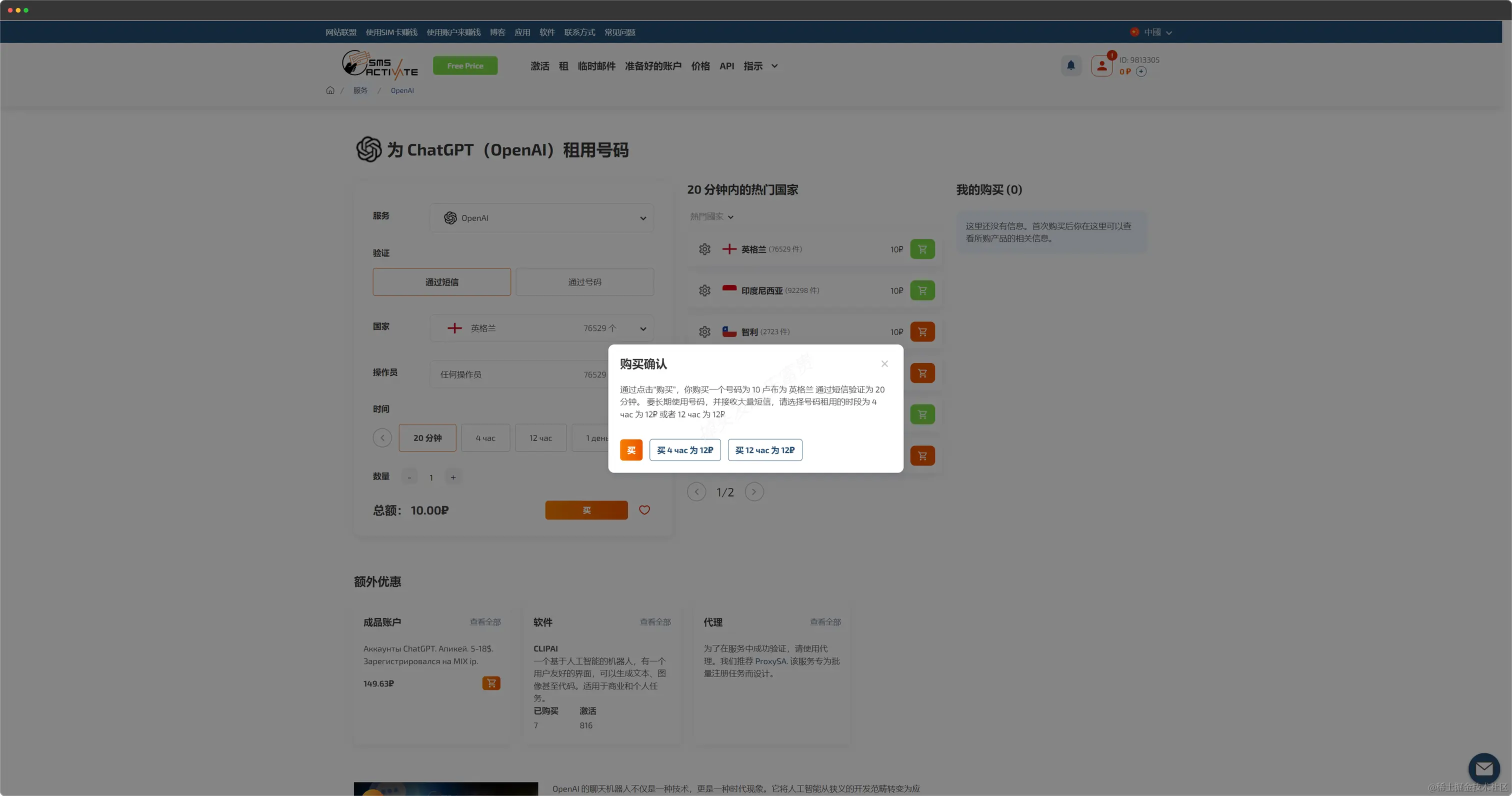Open the 激活 menu item
1512x796 pixels.
click(x=539, y=66)
